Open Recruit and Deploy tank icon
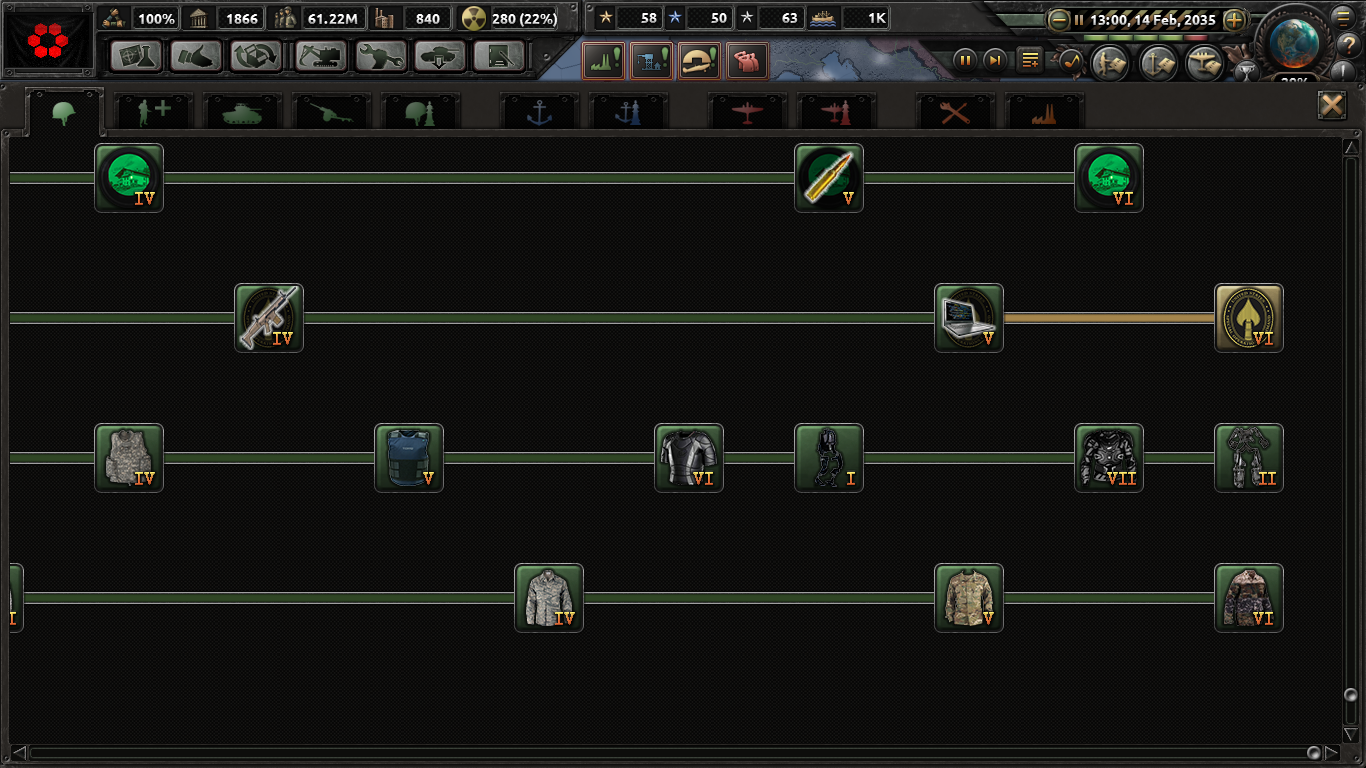The width and height of the screenshot is (1366, 768). click(440, 56)
